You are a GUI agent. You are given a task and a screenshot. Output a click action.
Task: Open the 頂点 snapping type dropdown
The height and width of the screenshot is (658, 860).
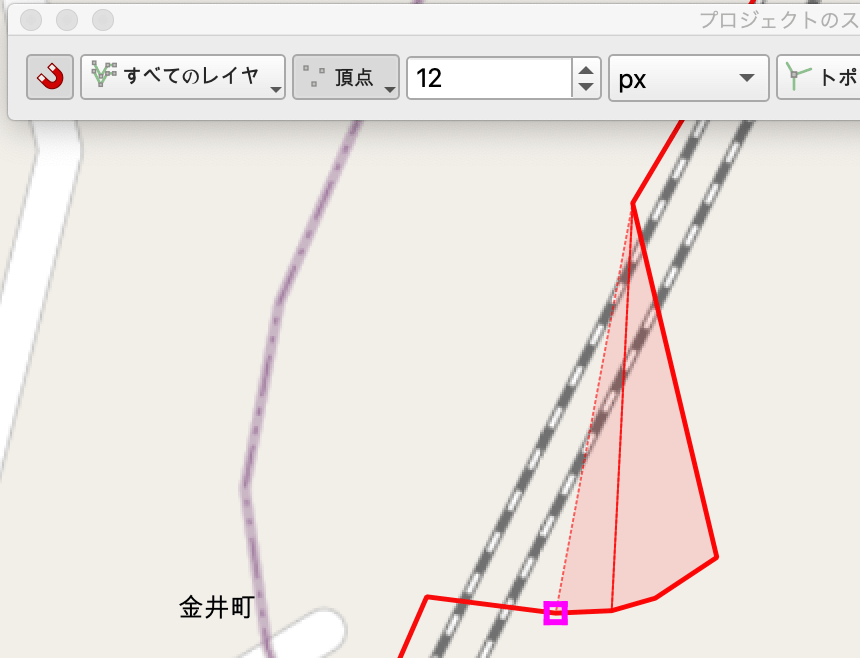pyautogui.click(x=346, y=77)
